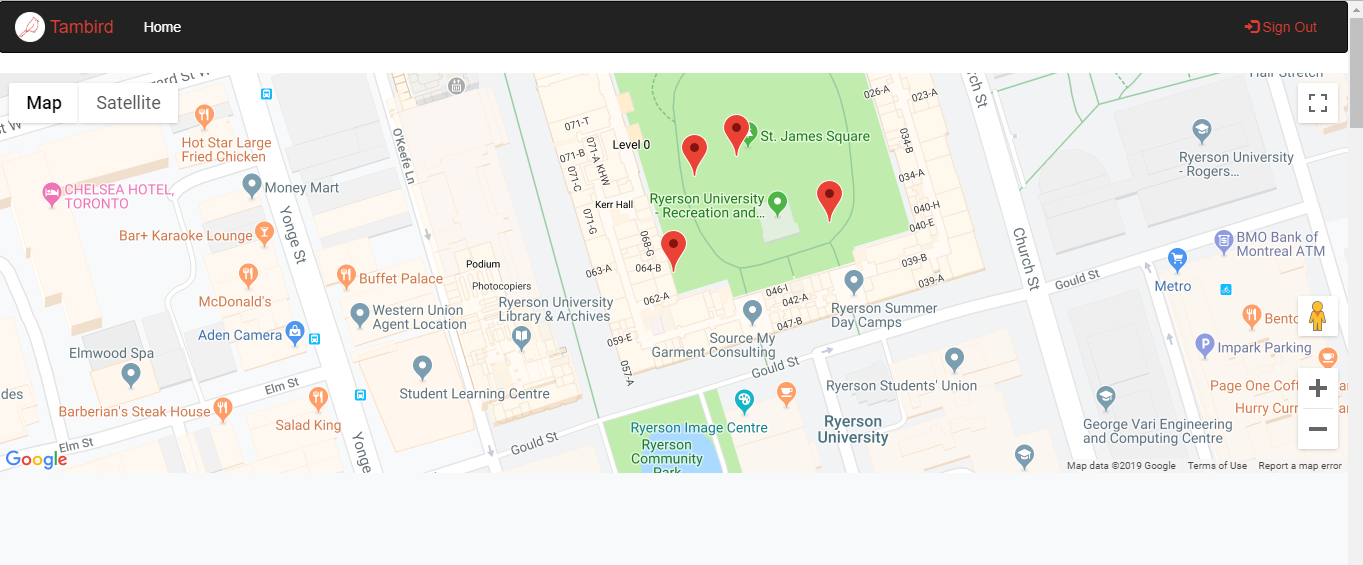Click the Street View pegman icon

point(1318,316)
